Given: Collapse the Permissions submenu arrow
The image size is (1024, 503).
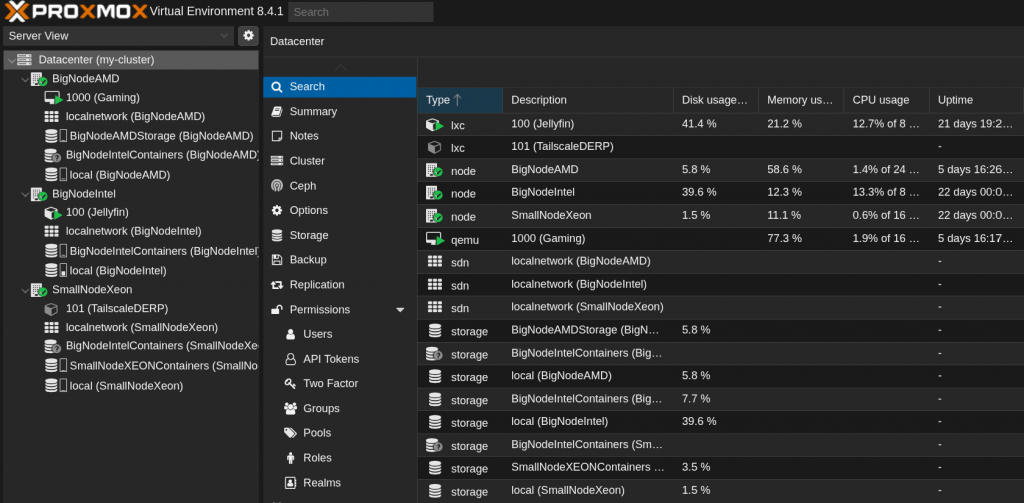Looking at the screenshot, I should pyautogui.click(x=400, y=310).
